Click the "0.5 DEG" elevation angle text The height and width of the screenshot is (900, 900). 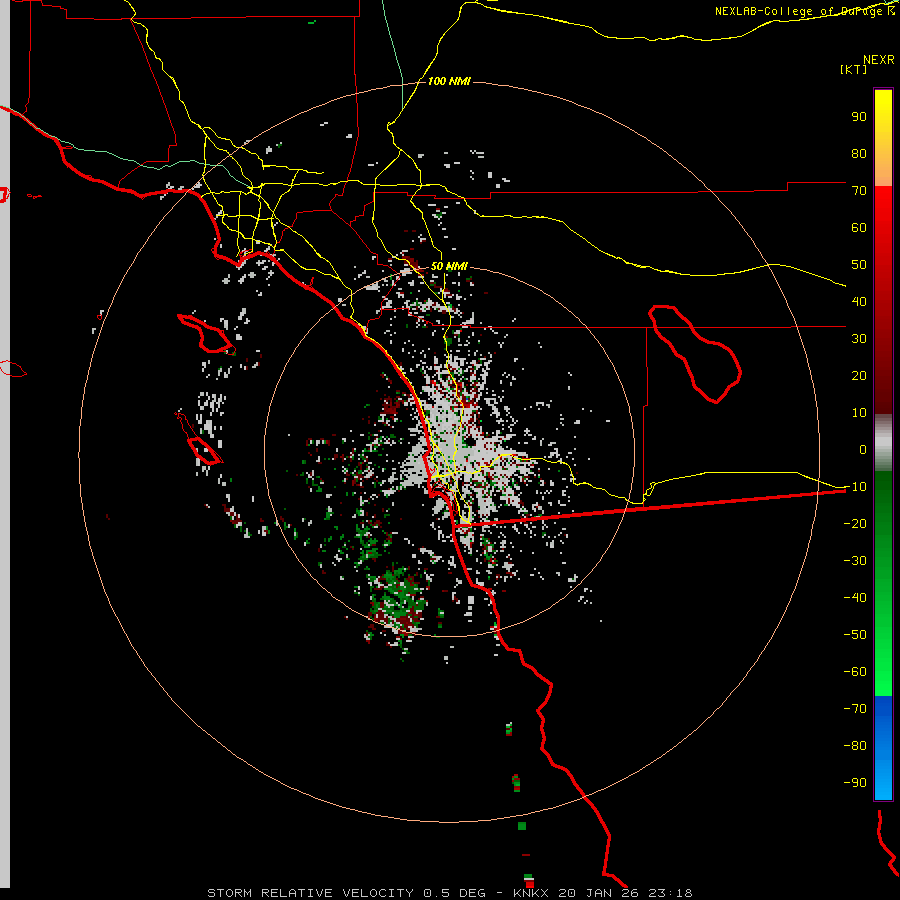(454, 893)
